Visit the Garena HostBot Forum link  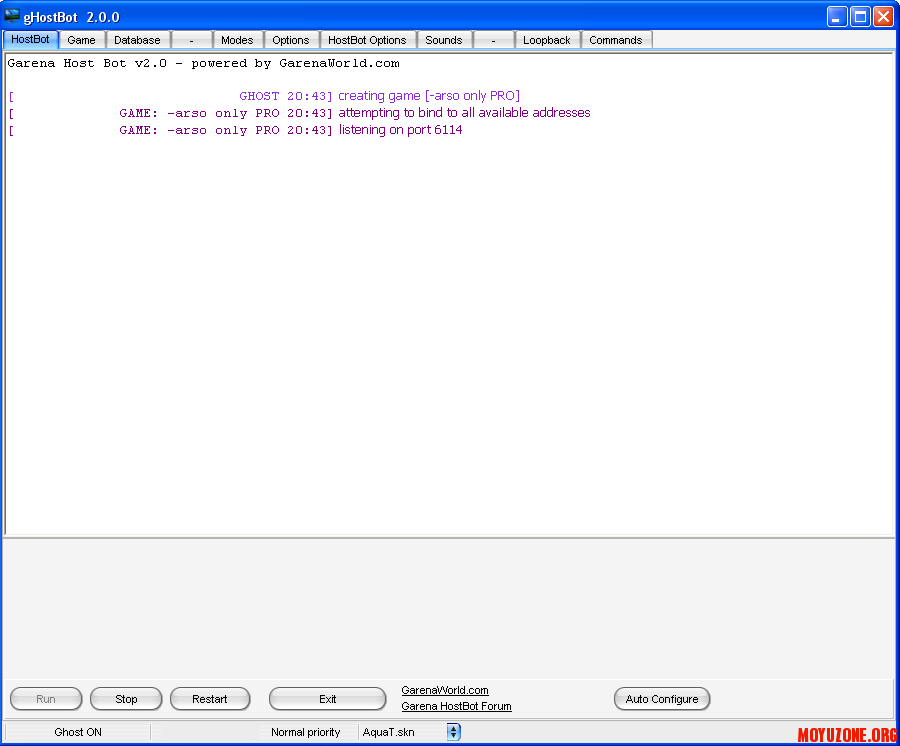(456, 706)
